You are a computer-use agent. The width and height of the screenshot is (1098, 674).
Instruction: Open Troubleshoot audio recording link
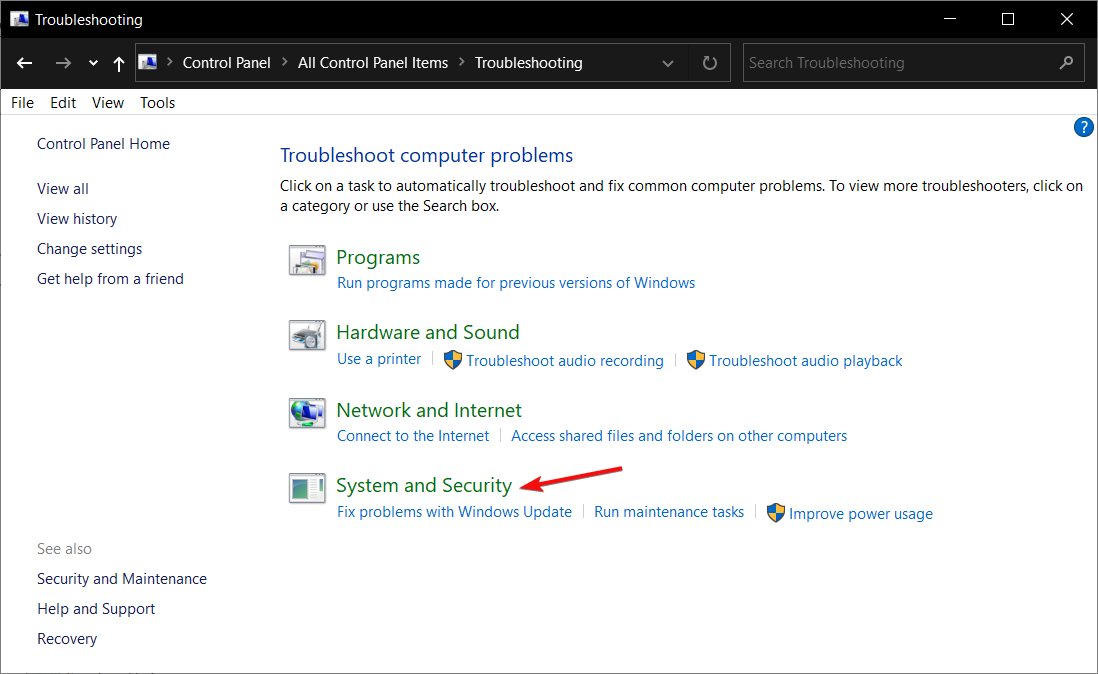pos(565,360)
